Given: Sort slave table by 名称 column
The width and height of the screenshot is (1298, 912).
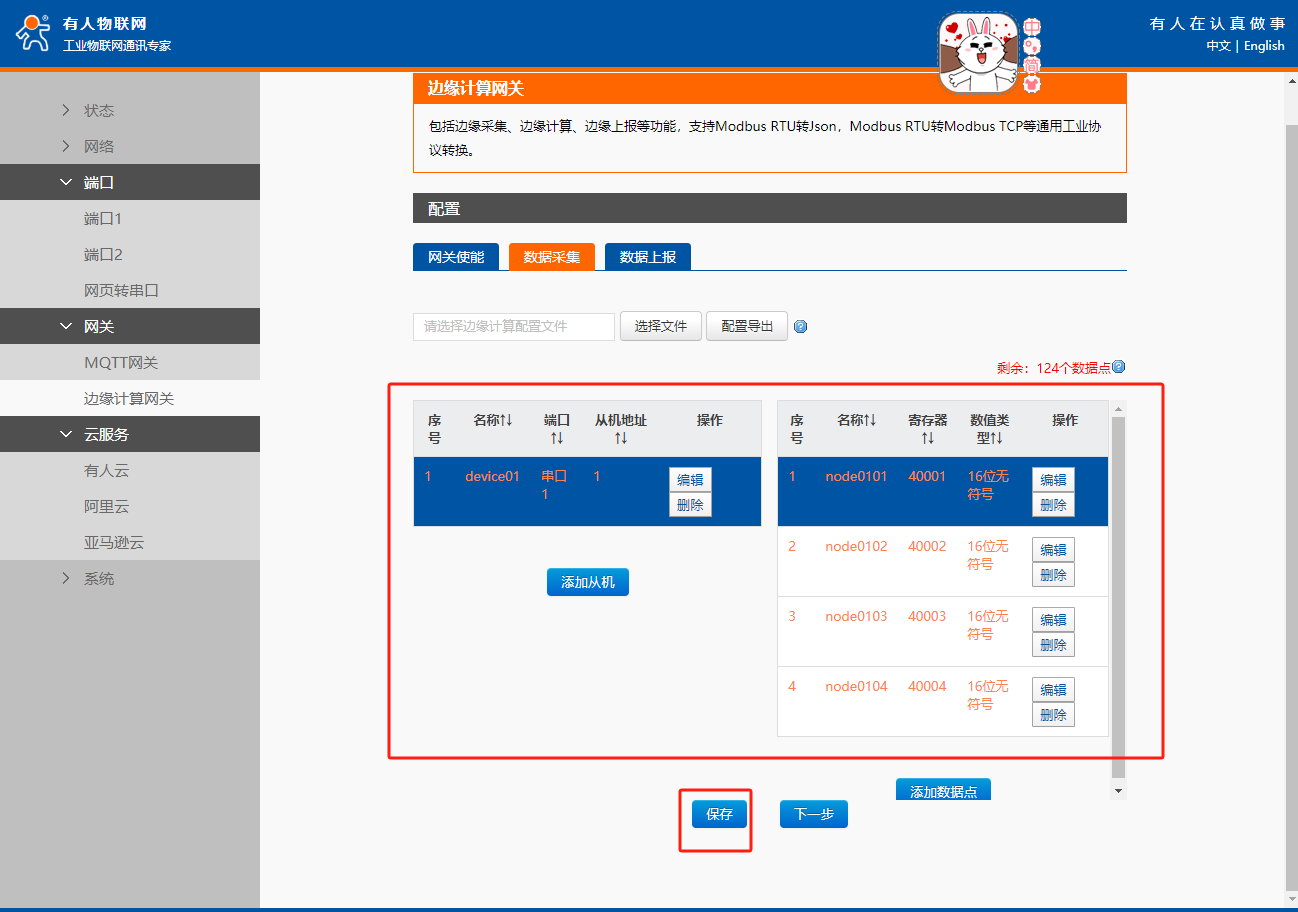Looking at the screenshot, I should (492, 421).
